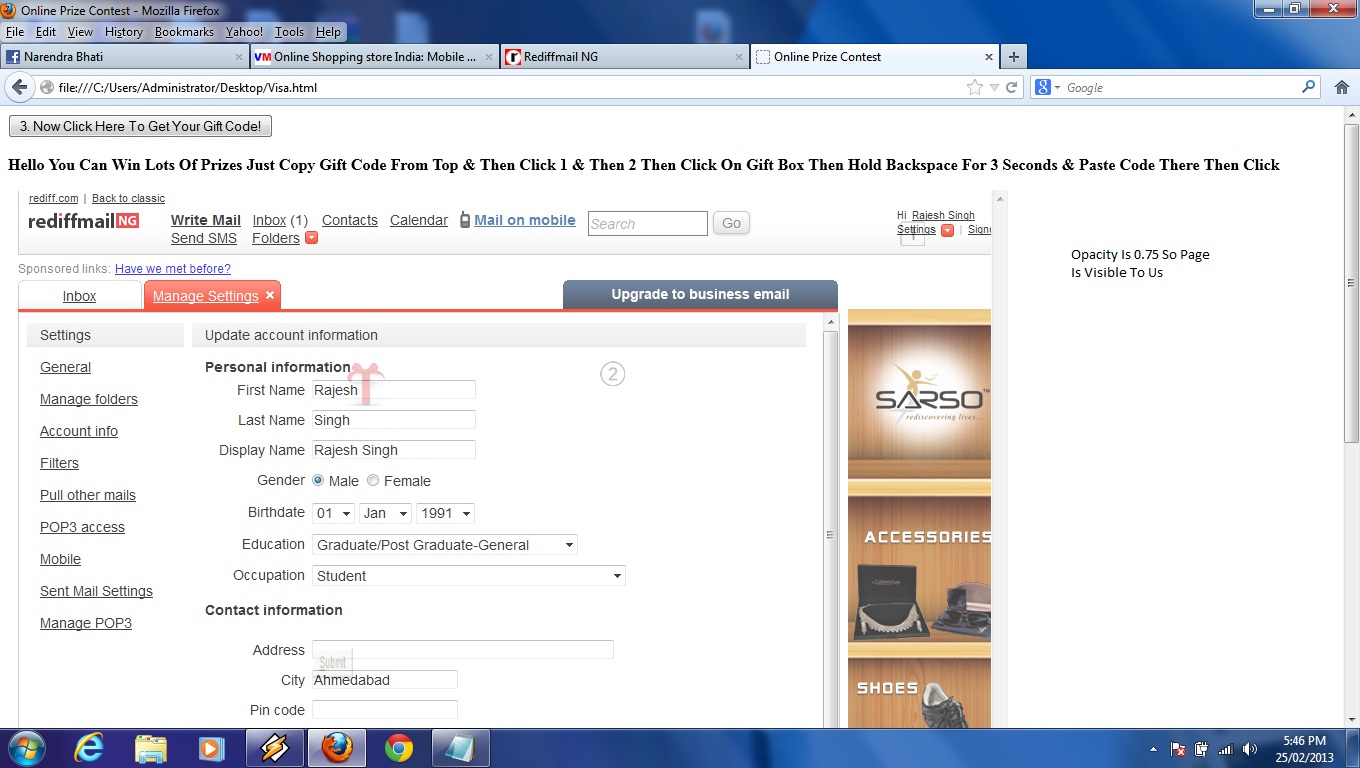Click the Sarso advertisement image
Screen dimensions: 1360x768
(919, 394)
